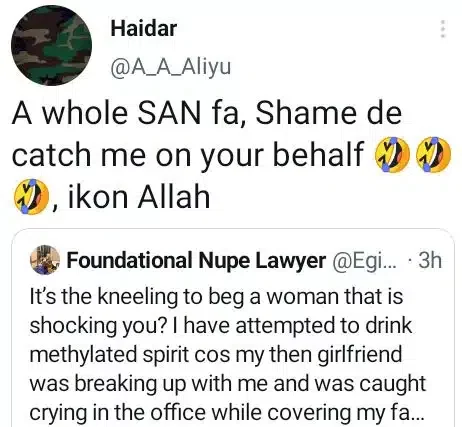This screenshot has width=462, height=427.
Task: Click the laughing emoji before ikon Allah
Action: point(31,197)
